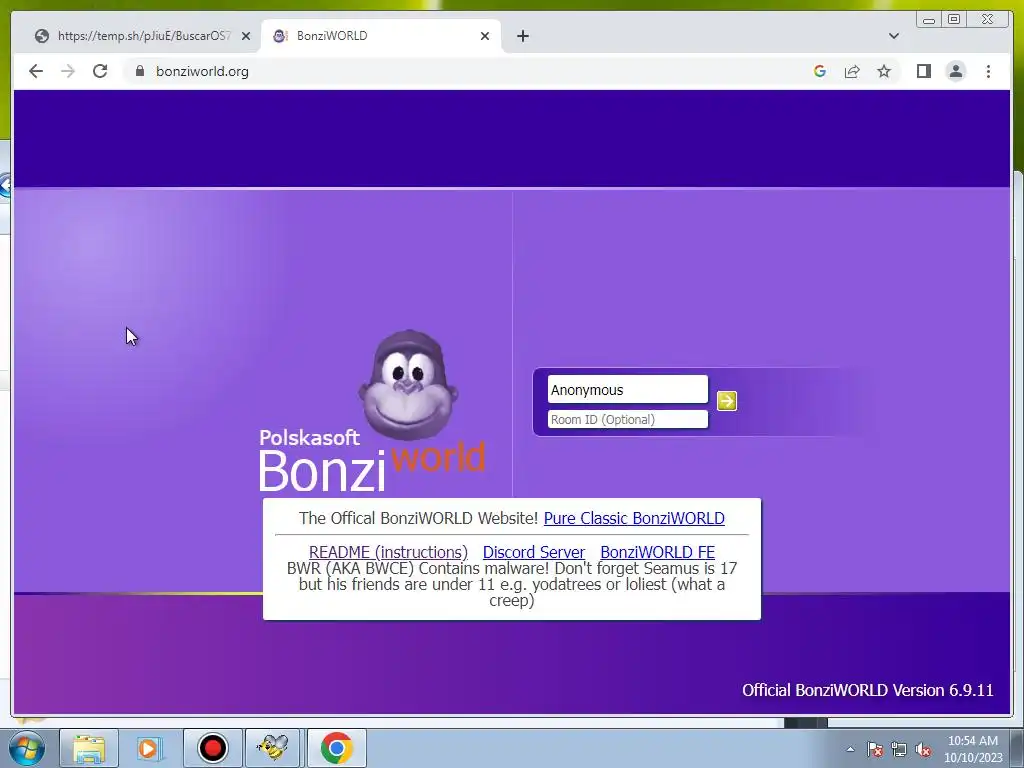Click the network tray icon

pyautogui.click(x=899, y=749)
